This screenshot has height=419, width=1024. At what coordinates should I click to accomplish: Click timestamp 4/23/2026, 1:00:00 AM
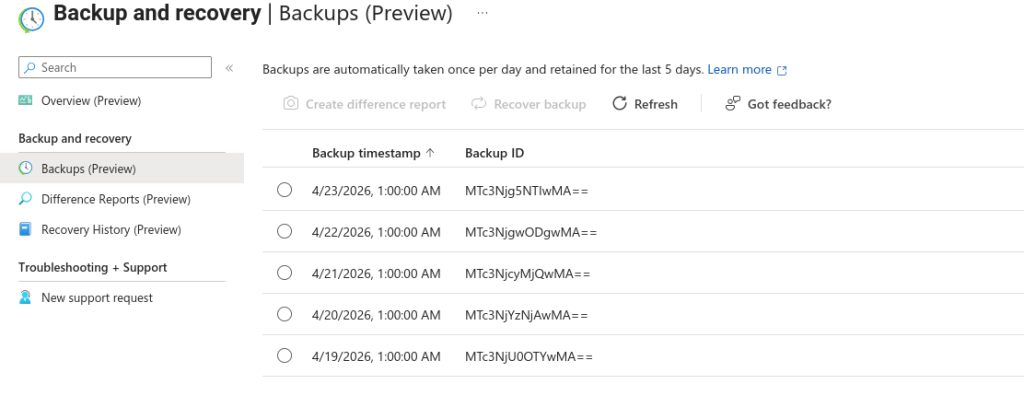click(x=376, y=191)
